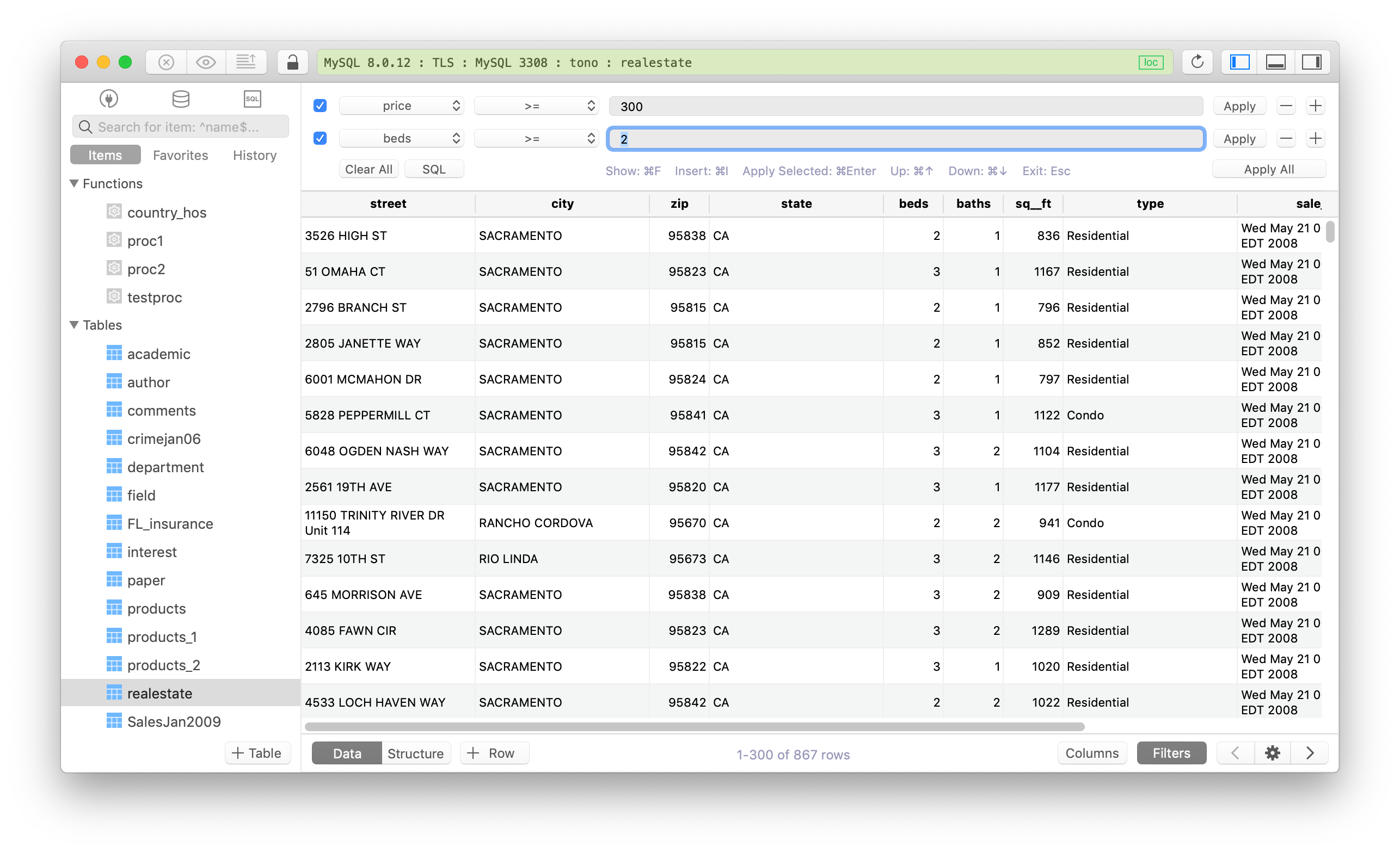Toggle the price filter checkbox
Image resolution: width=1400 pixels, height=853 pixels.
[x=321, y=106]
